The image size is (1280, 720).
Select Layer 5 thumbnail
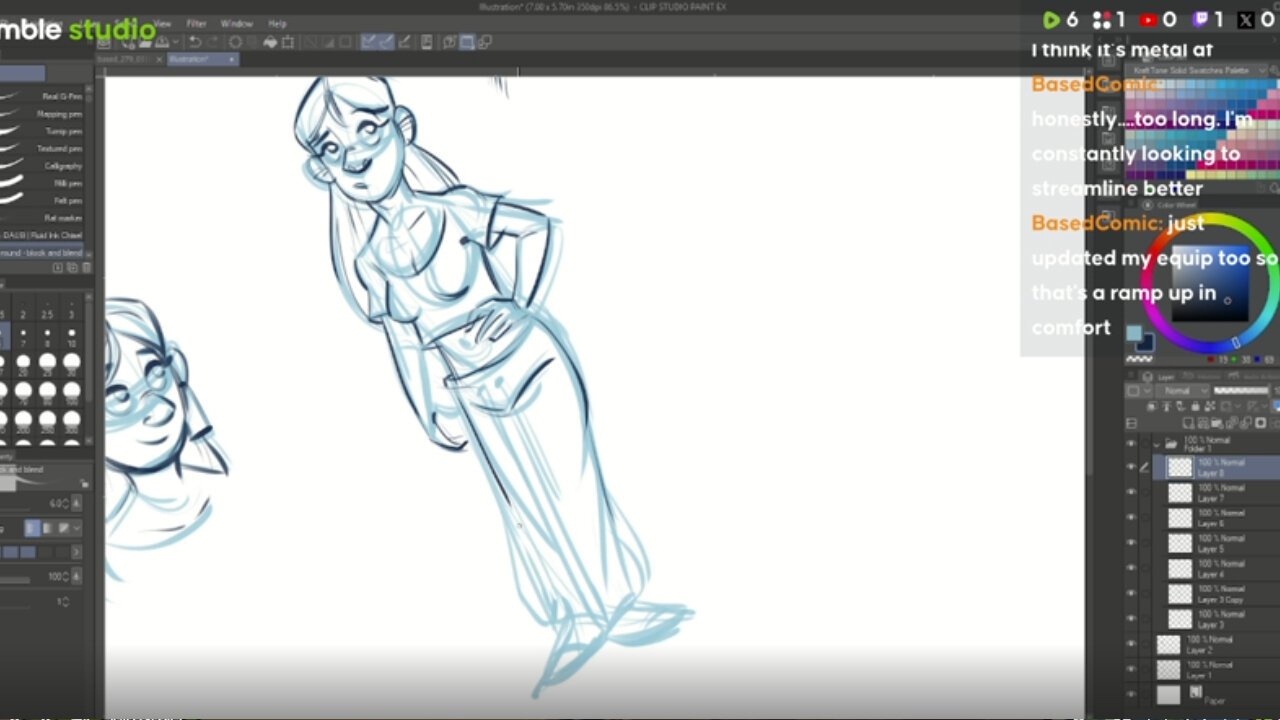1180,543
